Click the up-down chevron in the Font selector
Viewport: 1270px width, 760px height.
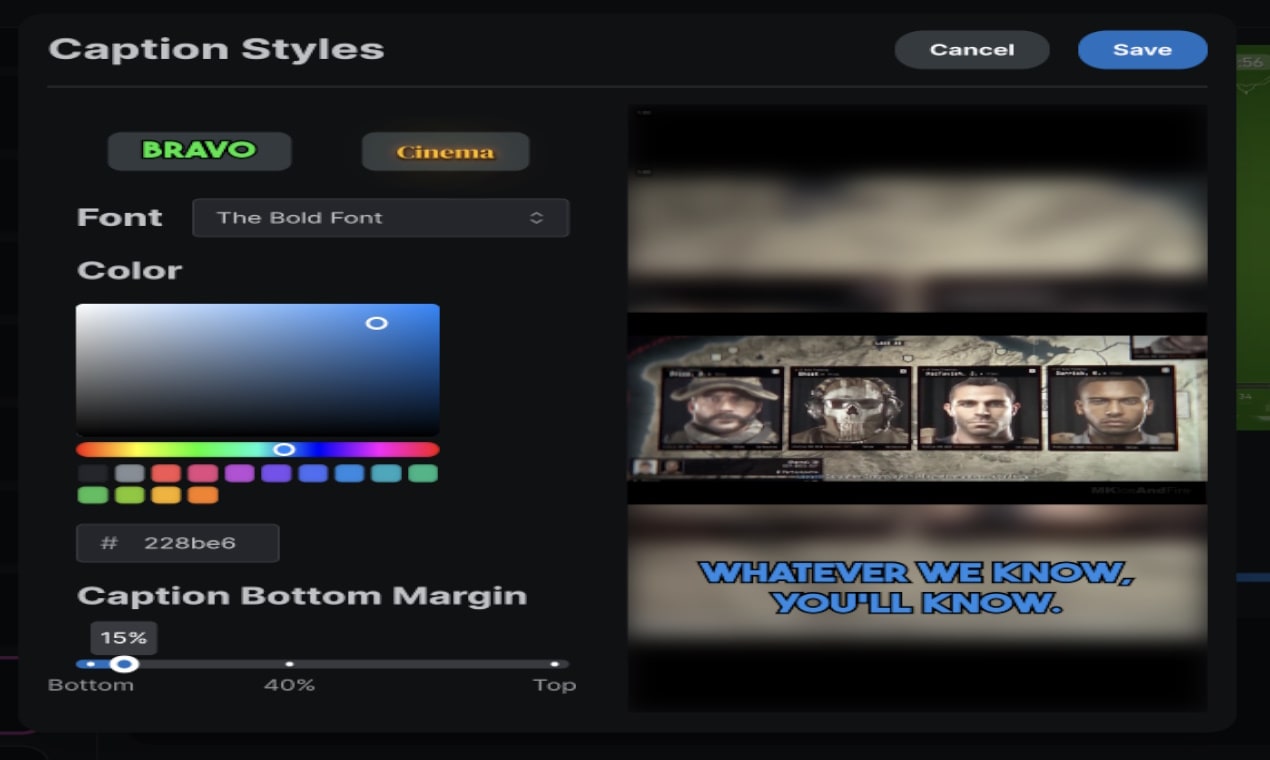(537, 218)
